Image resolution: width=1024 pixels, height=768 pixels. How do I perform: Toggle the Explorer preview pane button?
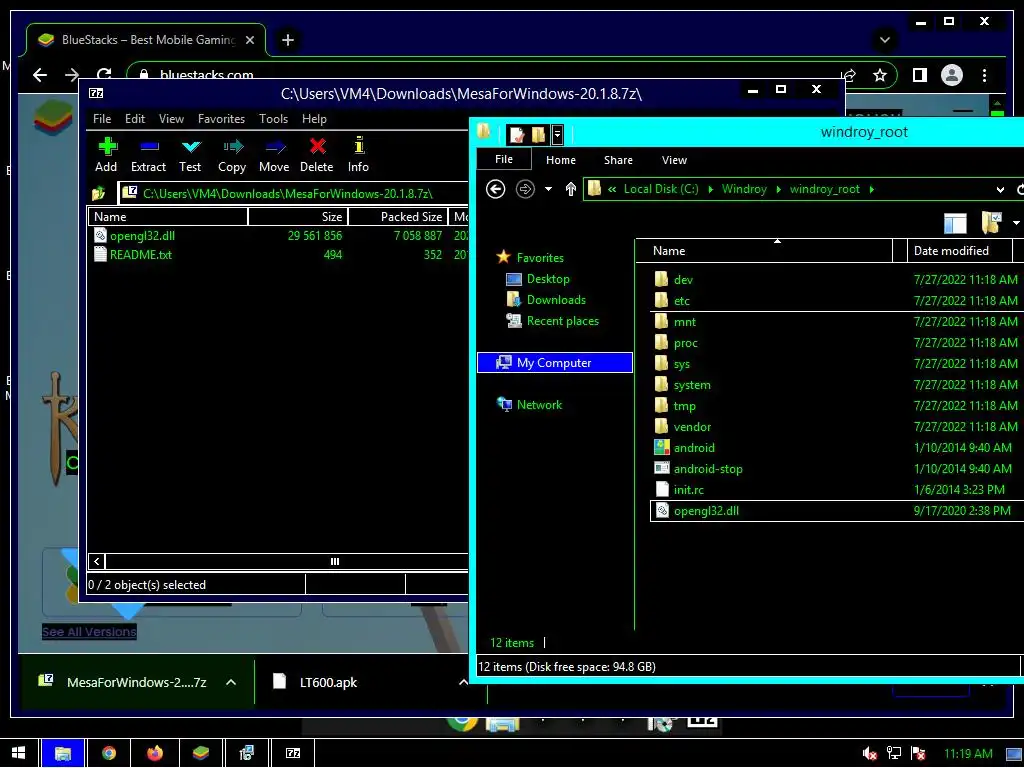pos(955,223)
